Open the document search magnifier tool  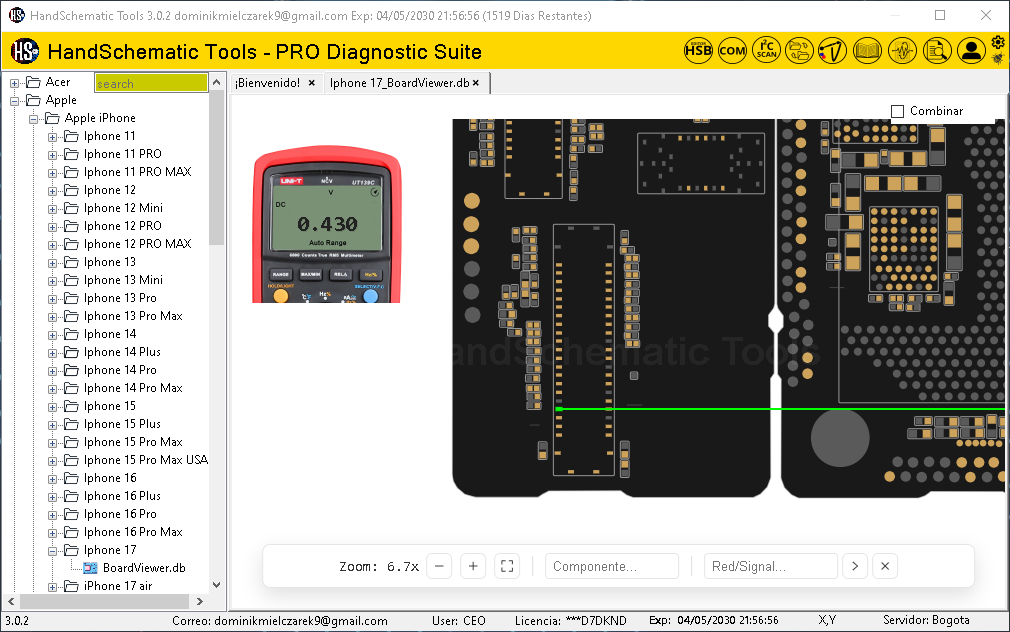point(937,50)
